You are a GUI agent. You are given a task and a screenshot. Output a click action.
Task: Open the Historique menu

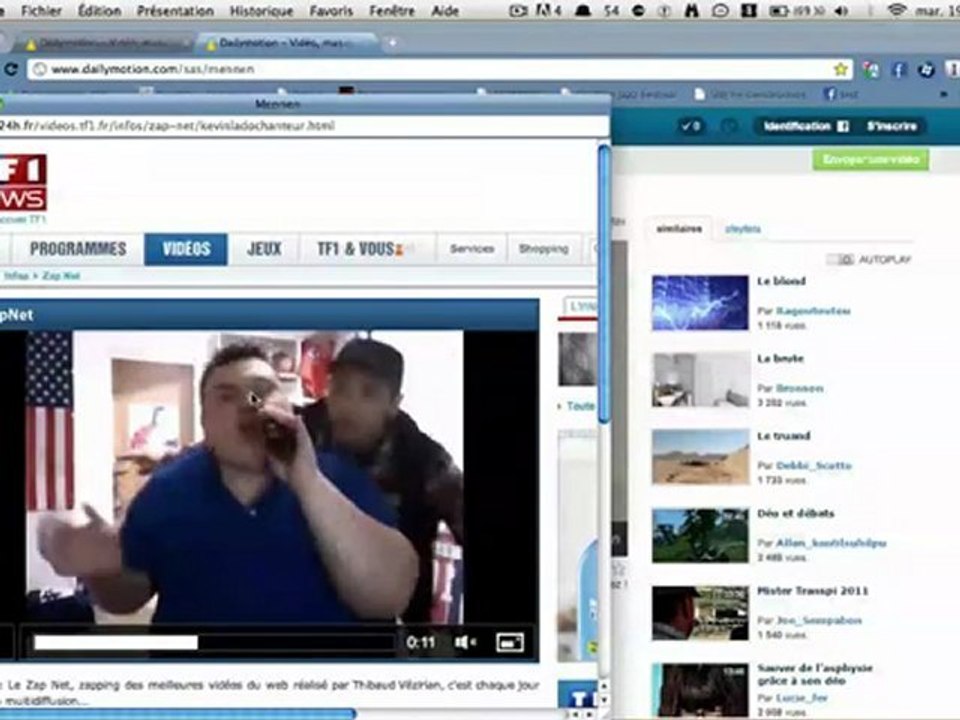point(261,10)
